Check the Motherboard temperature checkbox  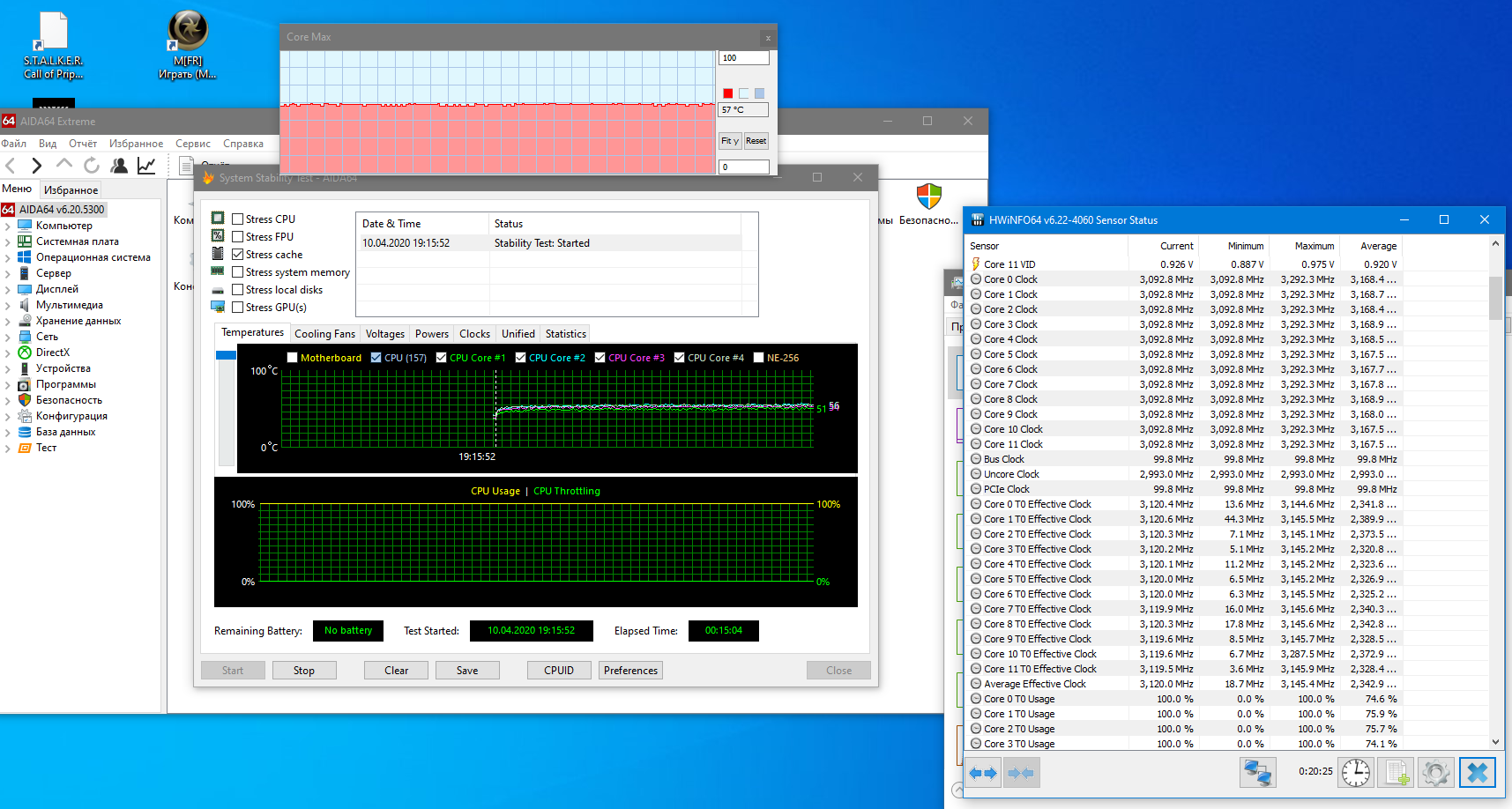coord(293,358)
